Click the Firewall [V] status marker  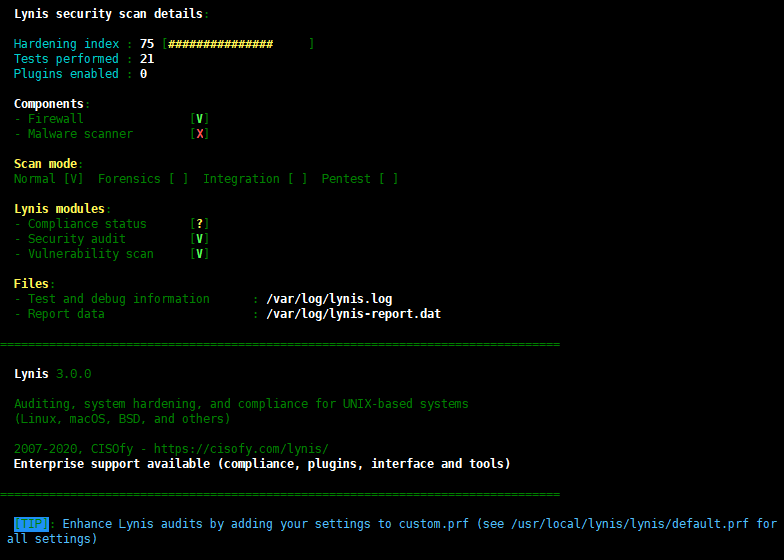(x=200, y=119)
